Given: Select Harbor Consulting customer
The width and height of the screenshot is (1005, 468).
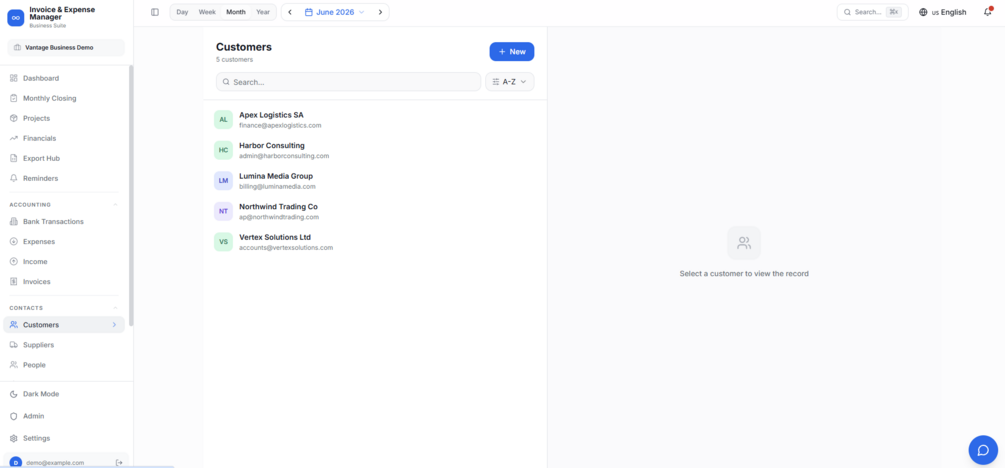Looking at the screenshot, I should pyautogui.click(x=375, y=150).
